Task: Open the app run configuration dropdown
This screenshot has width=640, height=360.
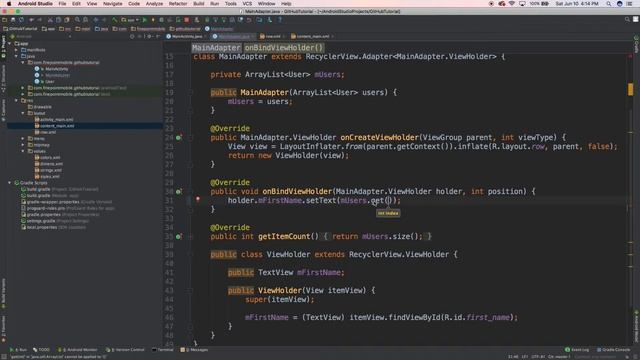Action: 130,20
